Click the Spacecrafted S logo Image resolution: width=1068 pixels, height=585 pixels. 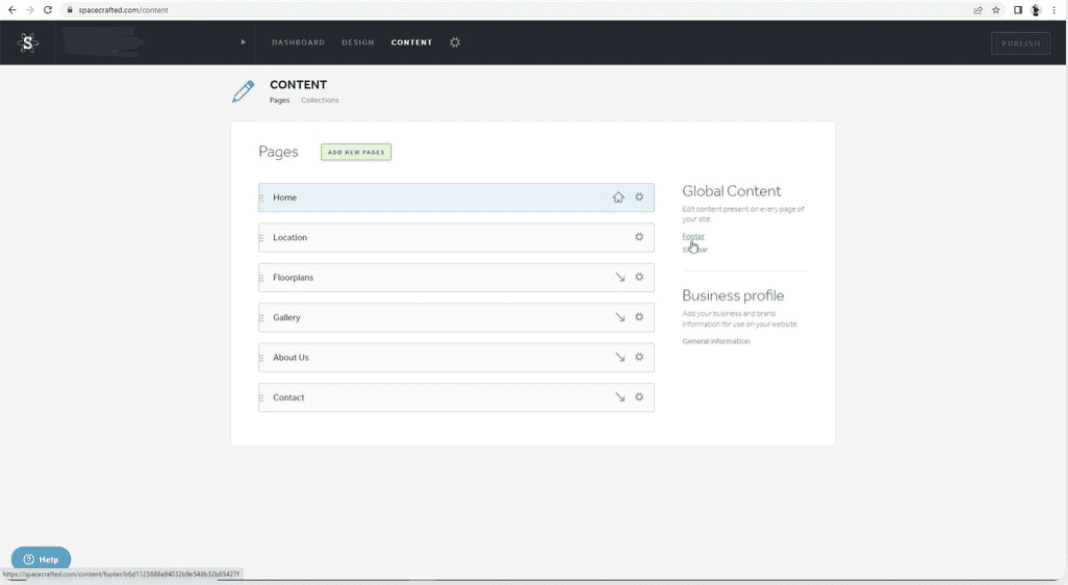(x=28, y=43)
